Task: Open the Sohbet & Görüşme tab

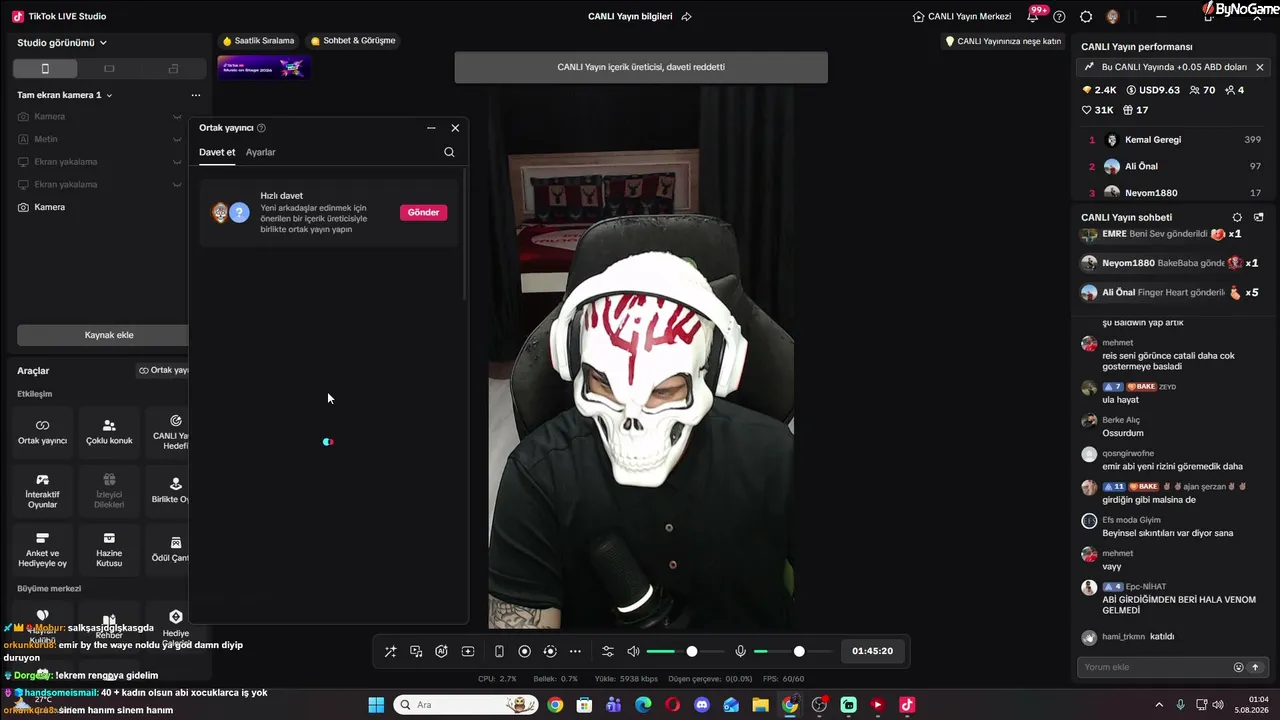Action: [353, 41]
